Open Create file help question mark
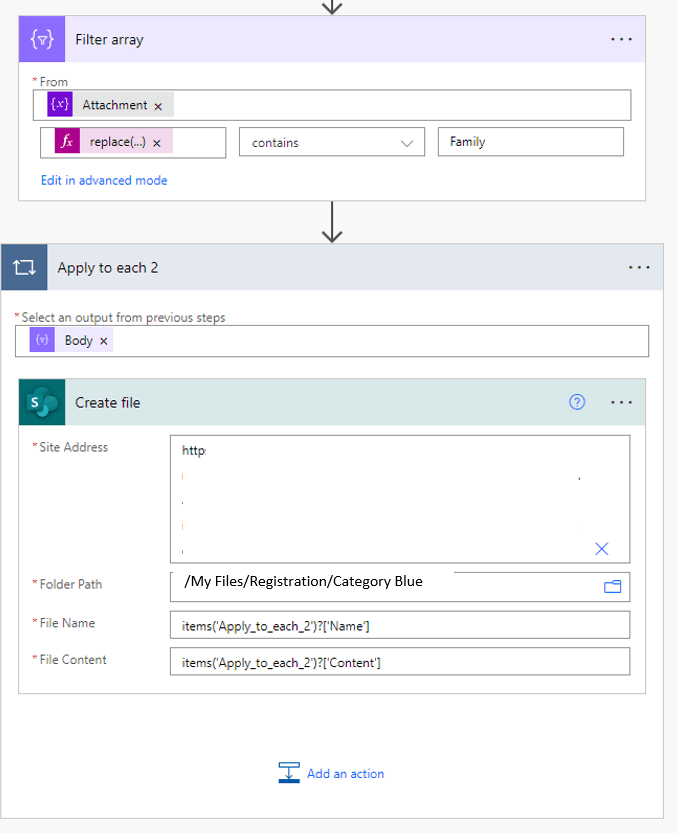The width and height of the screenshot is (678, 833). click(577, 402)
